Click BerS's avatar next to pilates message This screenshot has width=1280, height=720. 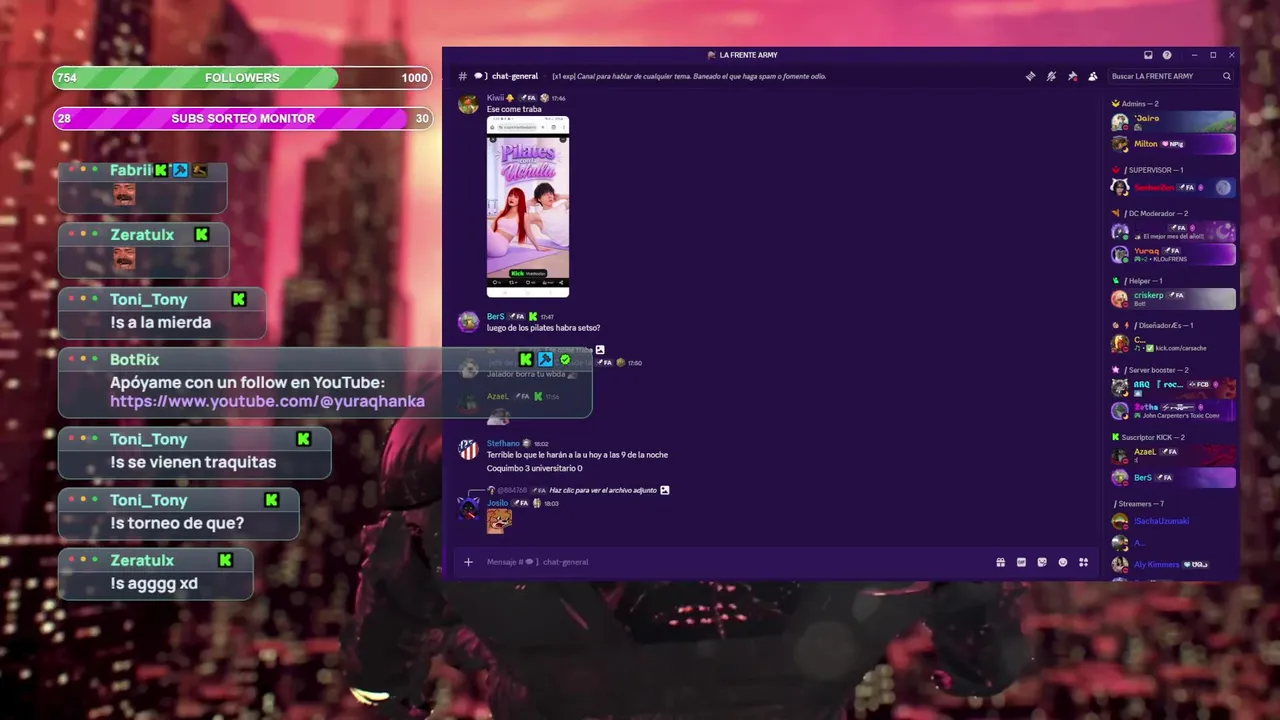[468, 322]
